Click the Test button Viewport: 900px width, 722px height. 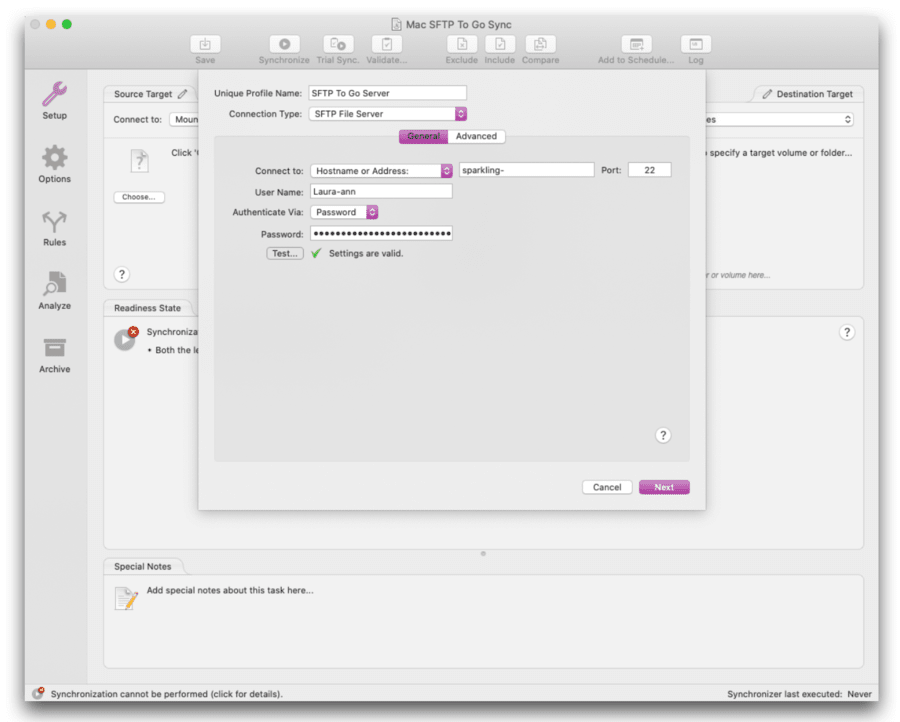[284, 253]
